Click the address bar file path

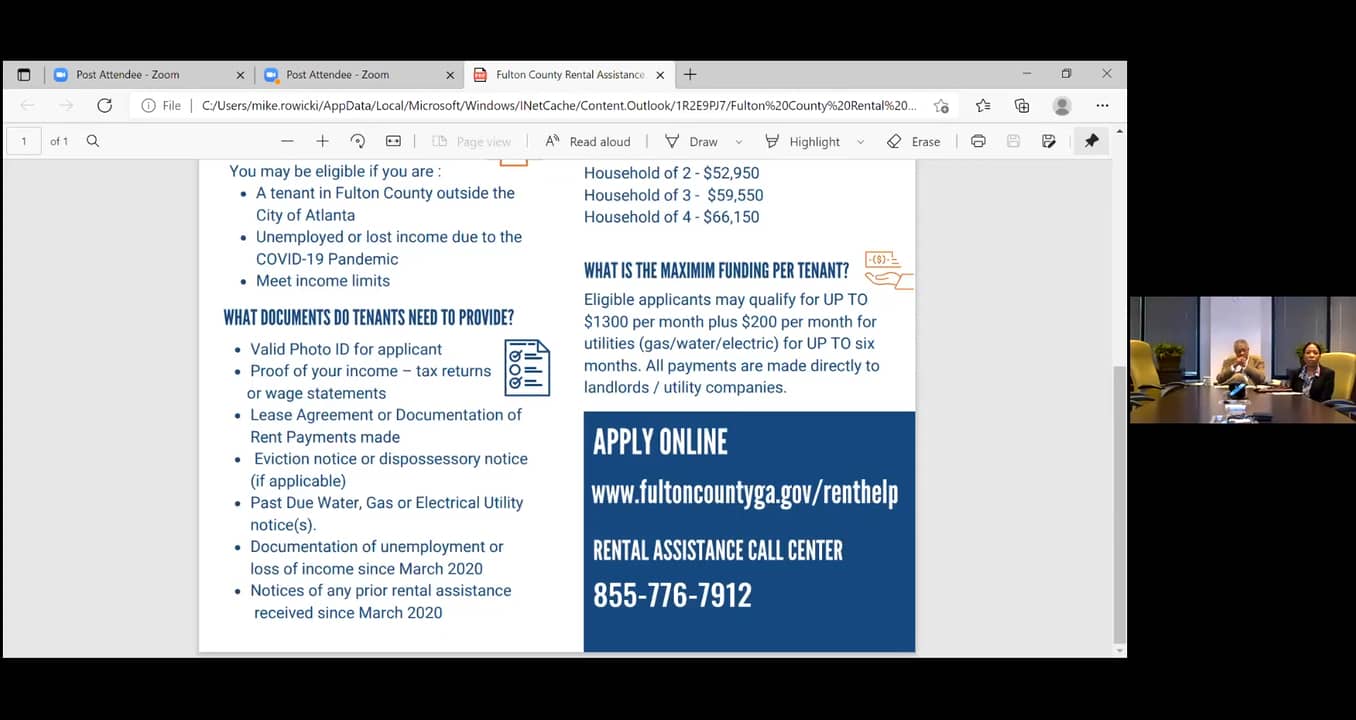pyautogui.click(x=559, y=105)
